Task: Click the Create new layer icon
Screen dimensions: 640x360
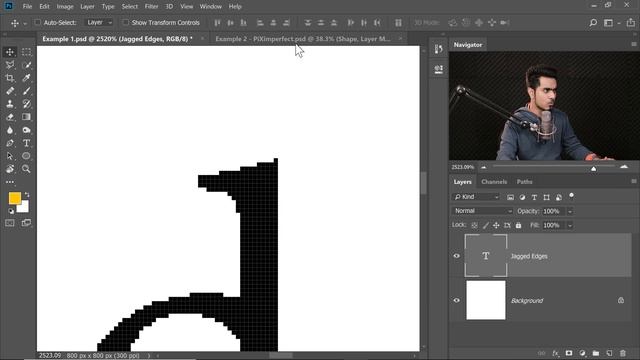Action: pyautogui.click(x=609, y=353)
